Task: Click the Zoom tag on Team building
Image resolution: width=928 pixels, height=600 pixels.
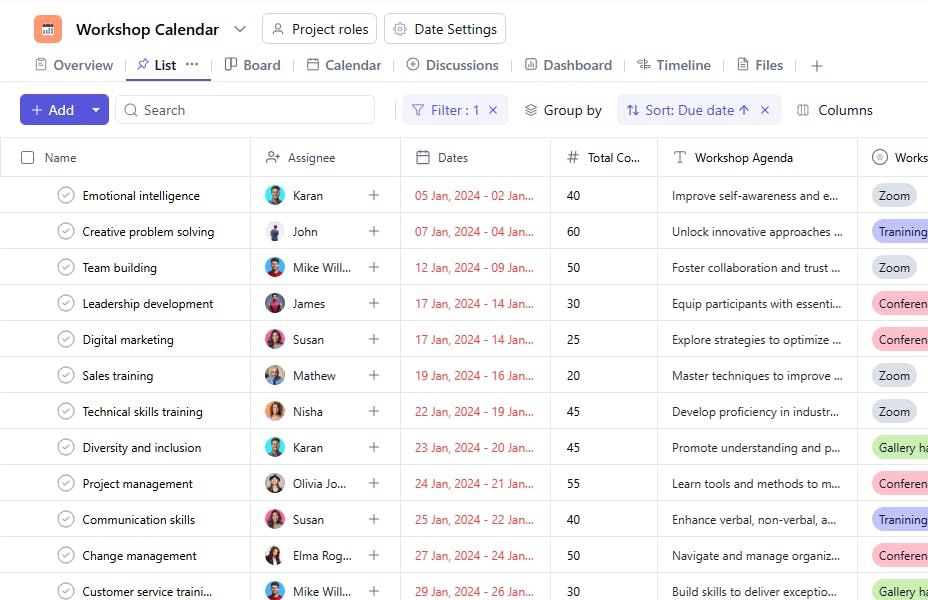Action: click(x=894, y=268)
